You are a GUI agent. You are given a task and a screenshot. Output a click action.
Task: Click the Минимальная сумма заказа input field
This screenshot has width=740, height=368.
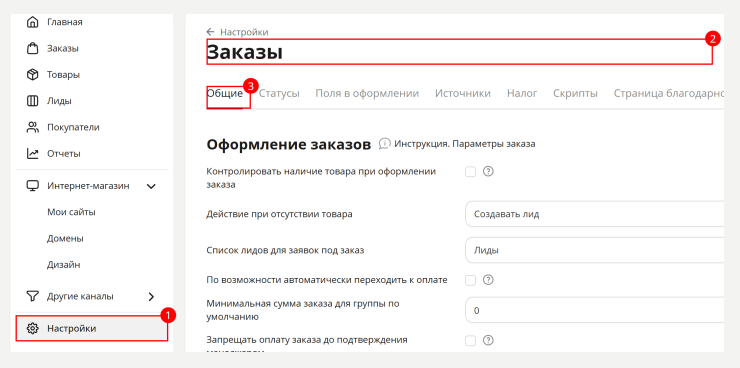595,310
